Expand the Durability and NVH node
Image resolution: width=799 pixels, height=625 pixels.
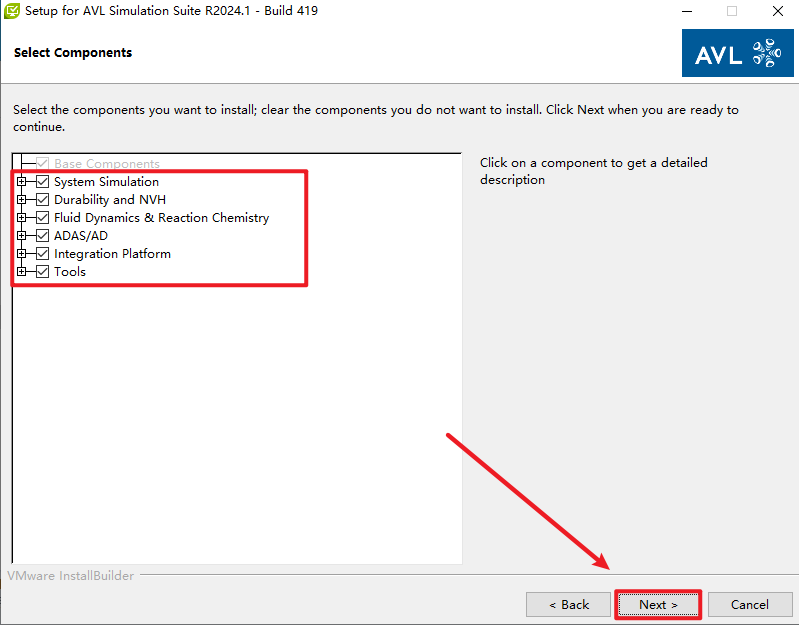click(x=22, y=200)
